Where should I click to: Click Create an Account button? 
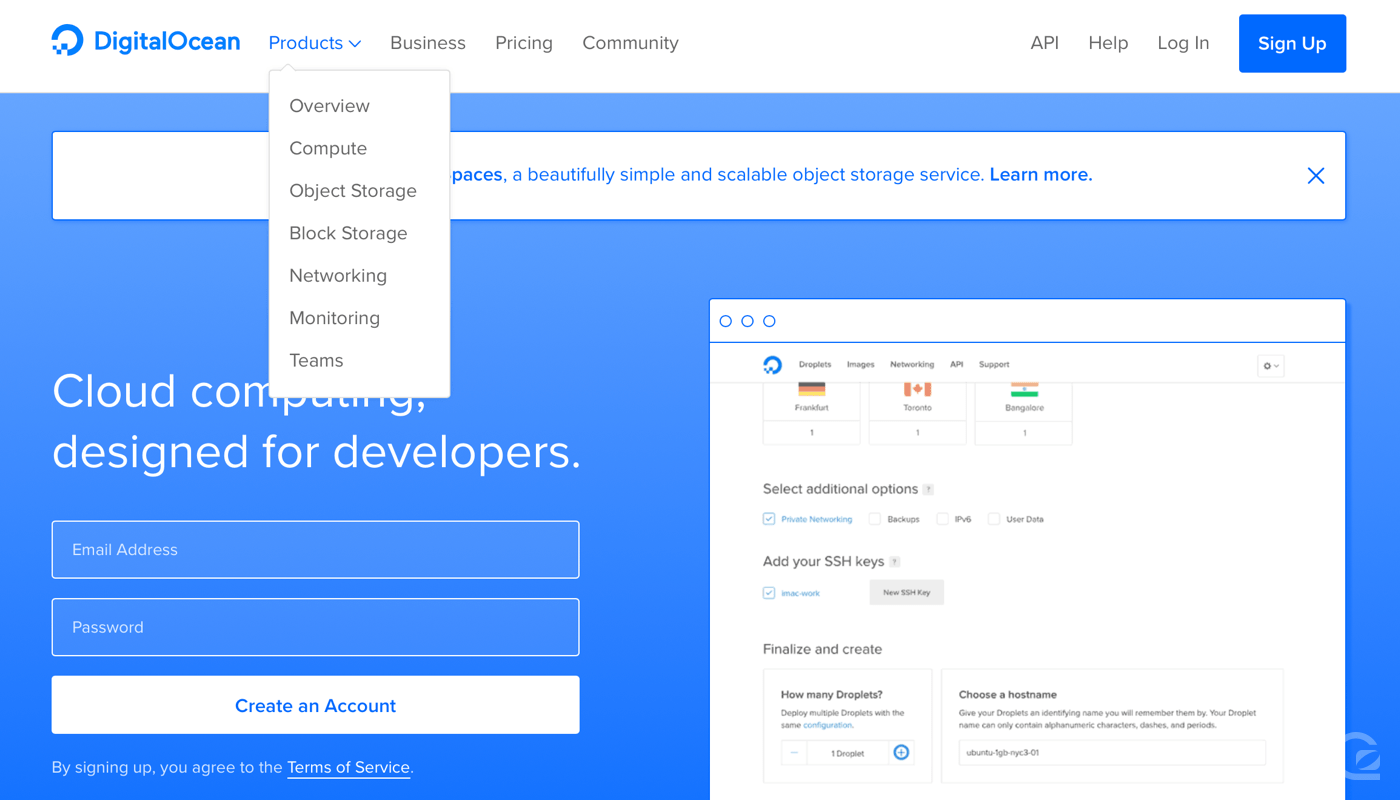point(315,705)
